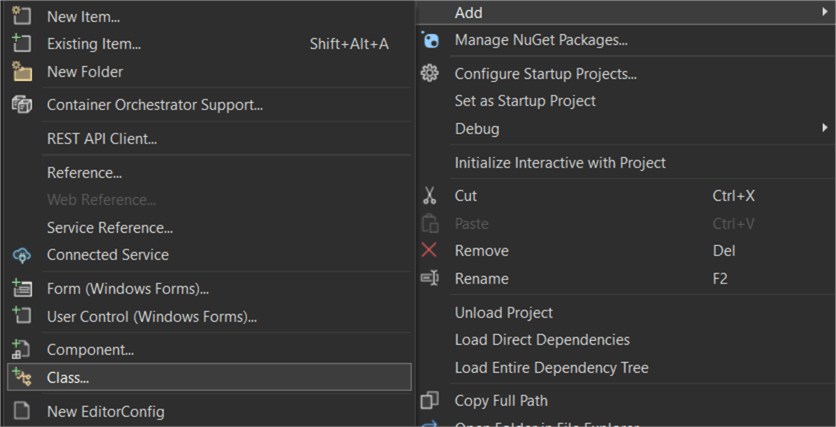Screen dimensions: 836x427
Task: Open Service Reference dialog entry
Action: pyautogui.click(x=109, y=228)
